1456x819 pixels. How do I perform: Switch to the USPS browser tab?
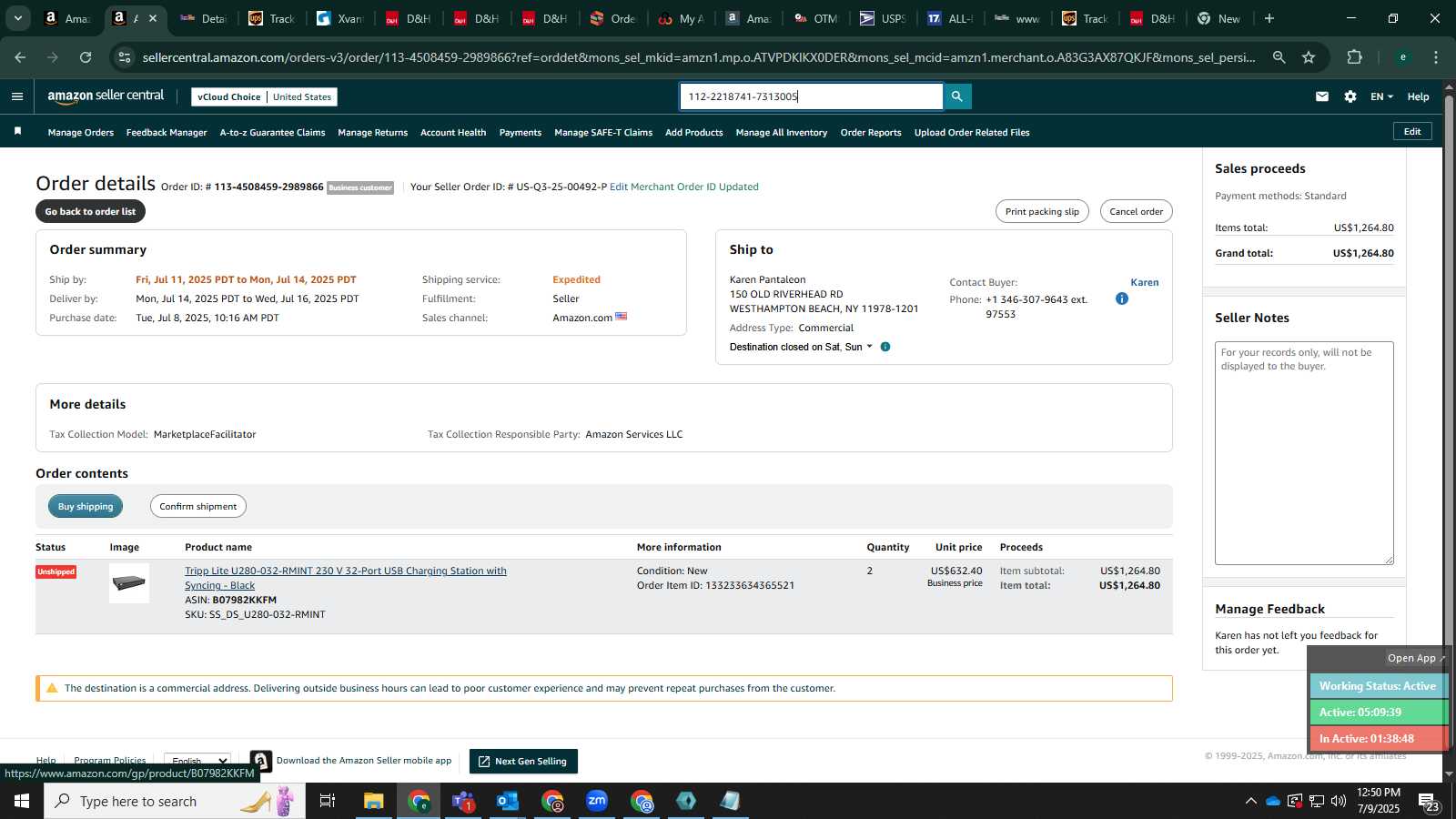(x=884, y=18)
